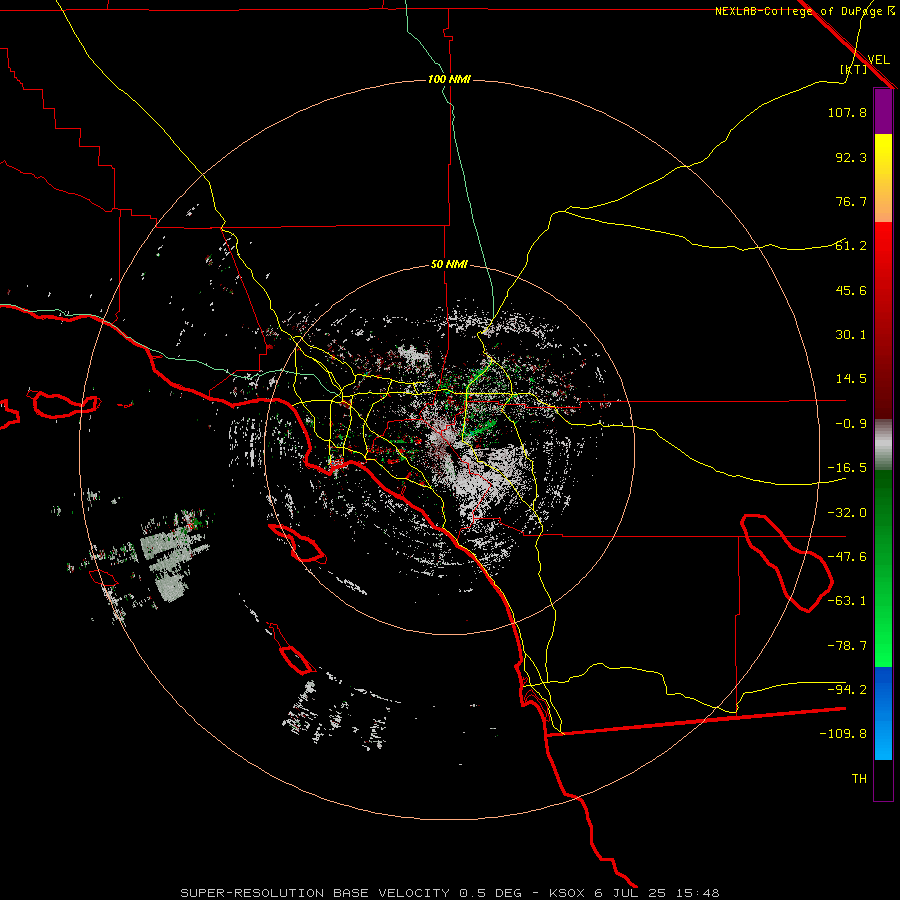
Task: Click the -47.6 legend value
Action: click(x=847, y=557)
